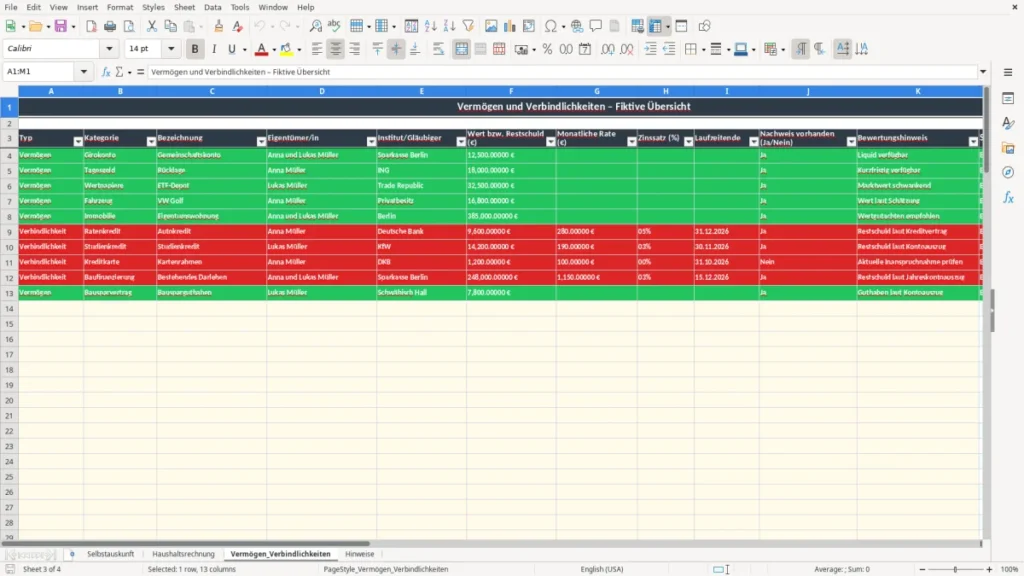Viewport: 1024px width, 576px height.
Task: Click the formula input line
Action: 562,72
